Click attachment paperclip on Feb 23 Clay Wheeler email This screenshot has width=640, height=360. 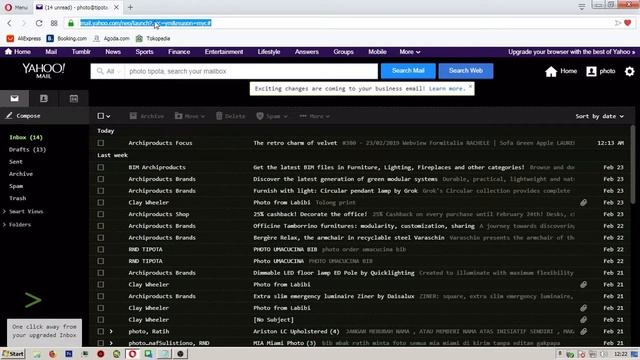click(584, 202)
